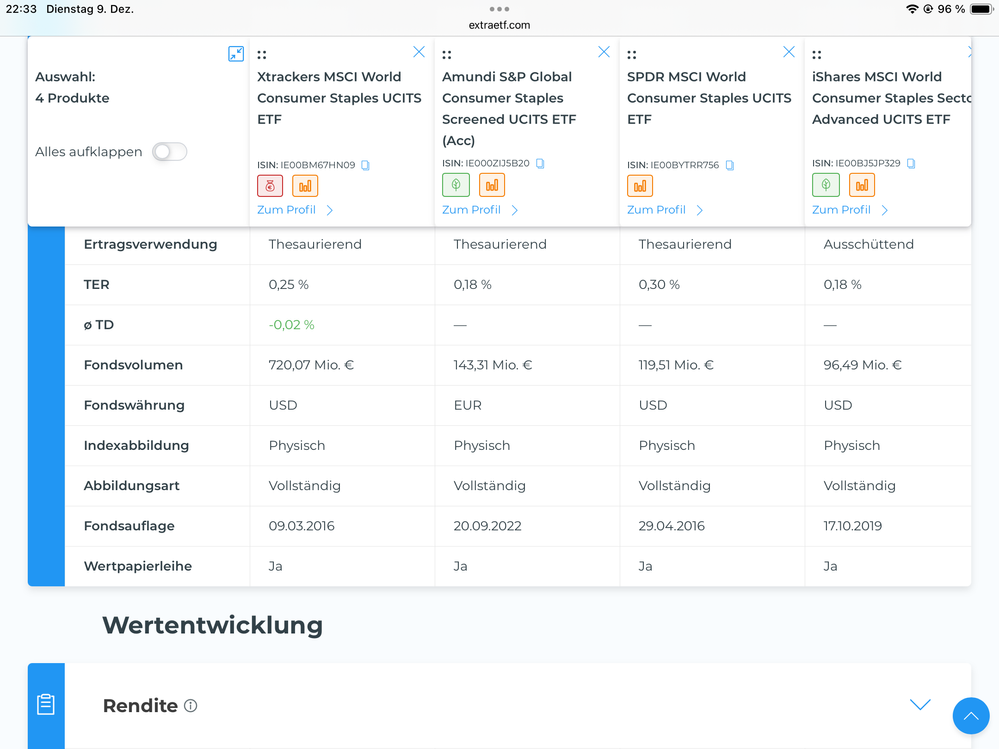Click the Ertragsverwendung row label
Screen dimensions: 999x749
tap(150, 245)
